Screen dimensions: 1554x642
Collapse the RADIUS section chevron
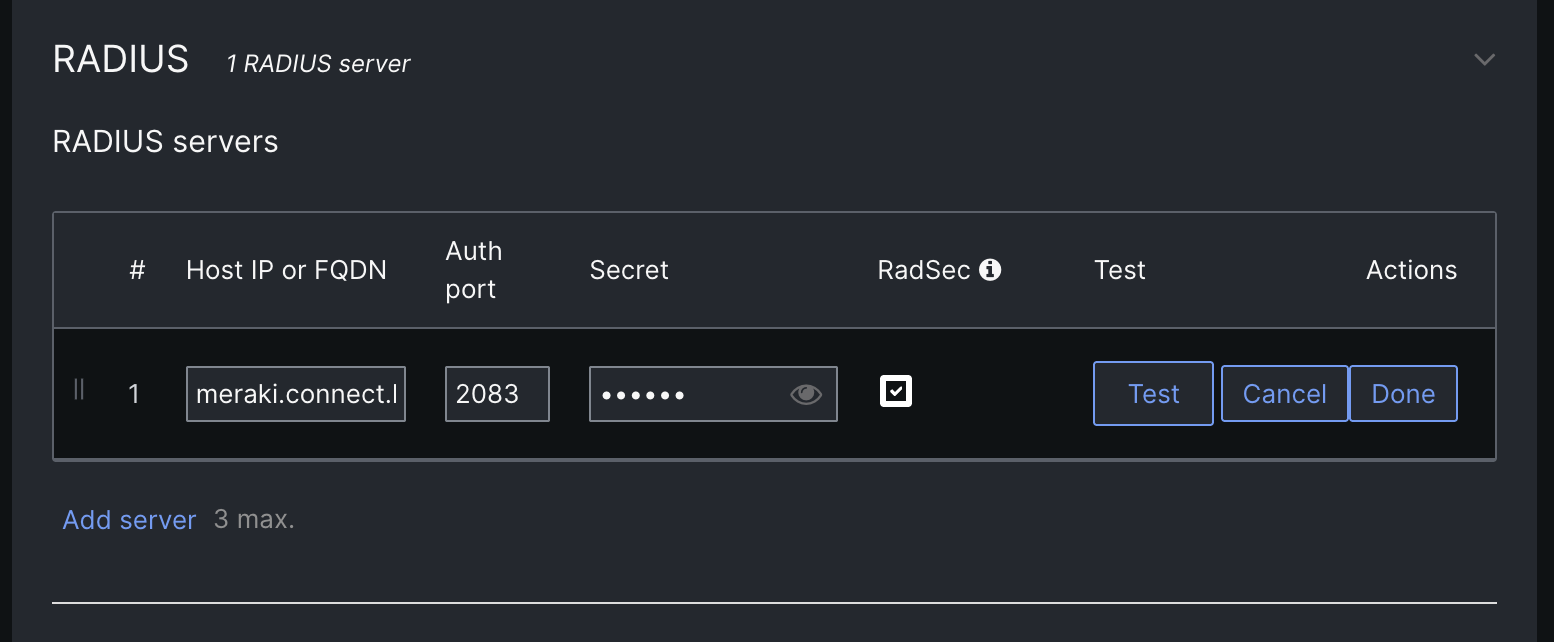tap(1484, 60)
